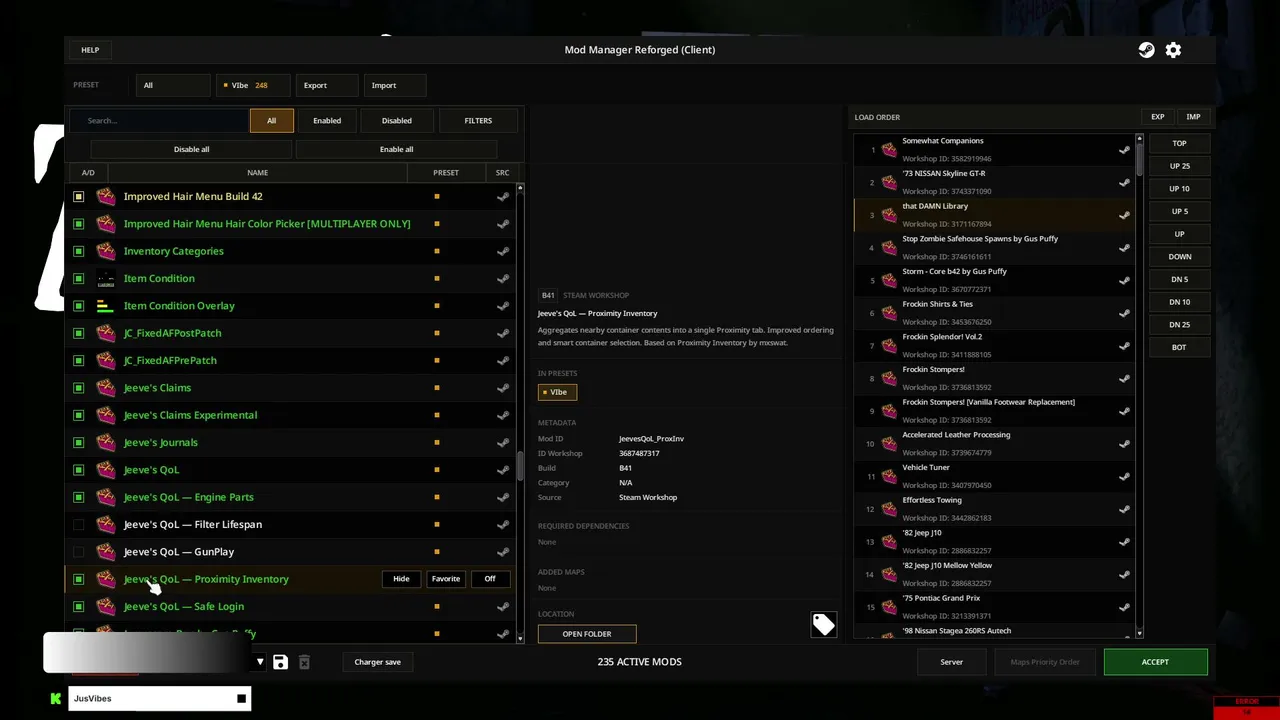Click the mod icon of Item Condition
The width and height of the screenshot is (1280, 720).
(x=105, y=278)
